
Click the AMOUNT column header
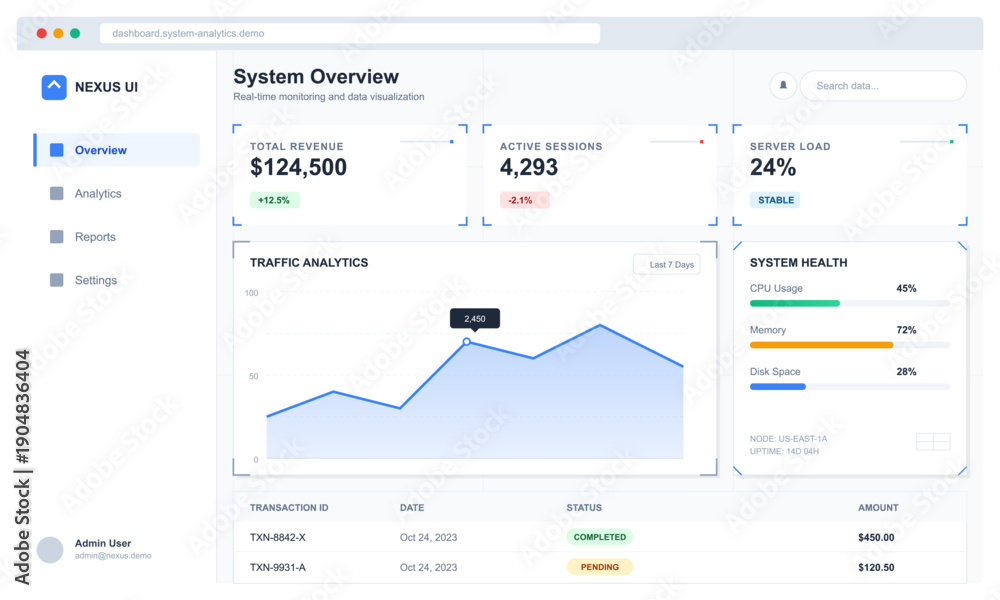pos(878,508)
